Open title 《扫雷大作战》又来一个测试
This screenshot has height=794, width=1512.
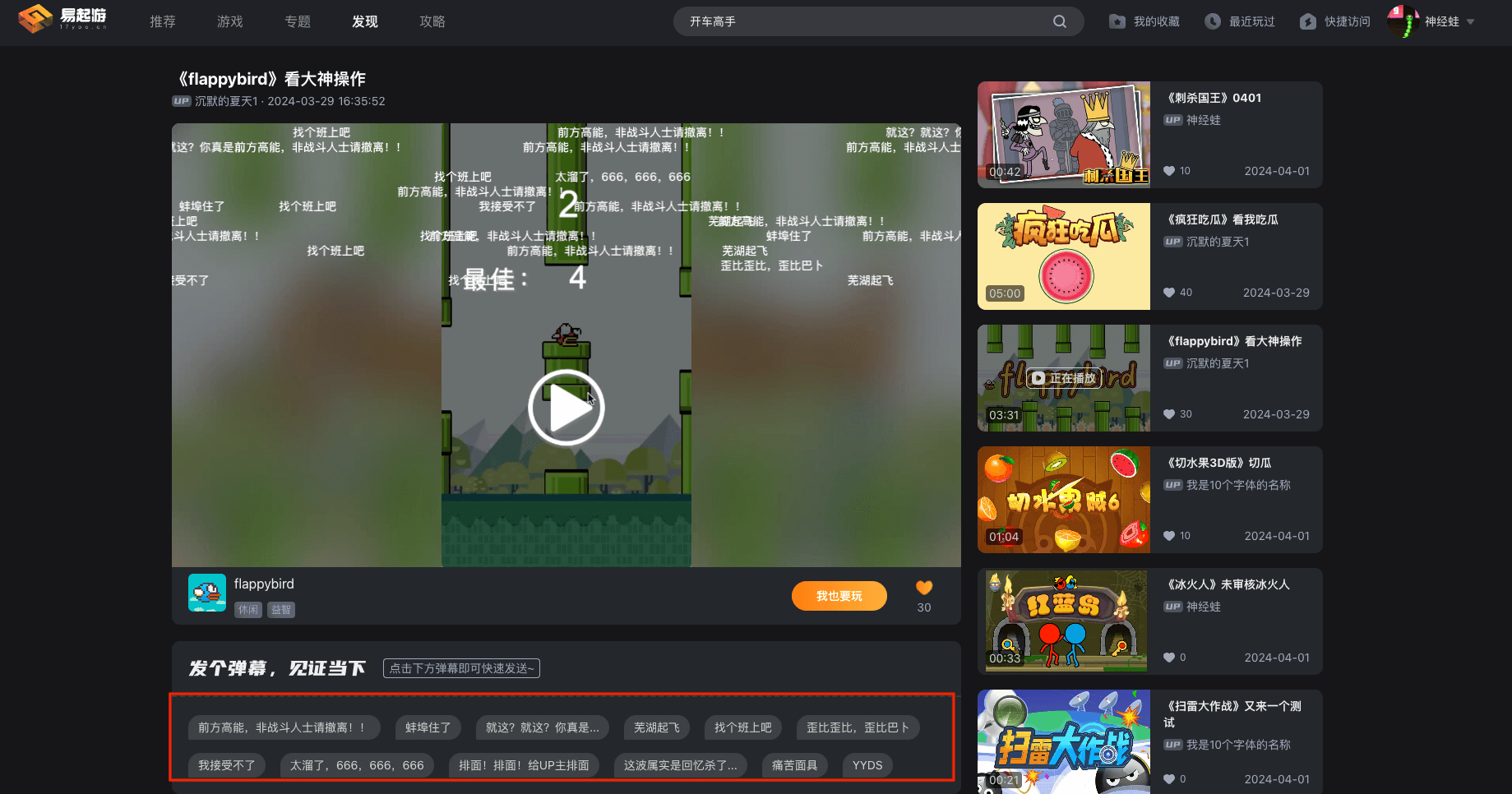1233,714
